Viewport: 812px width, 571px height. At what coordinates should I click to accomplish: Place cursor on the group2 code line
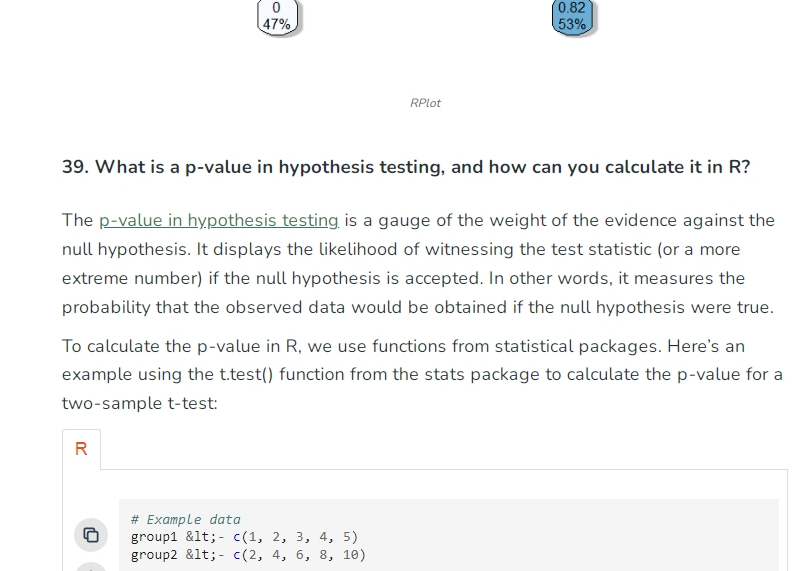[x=248, y=554]
